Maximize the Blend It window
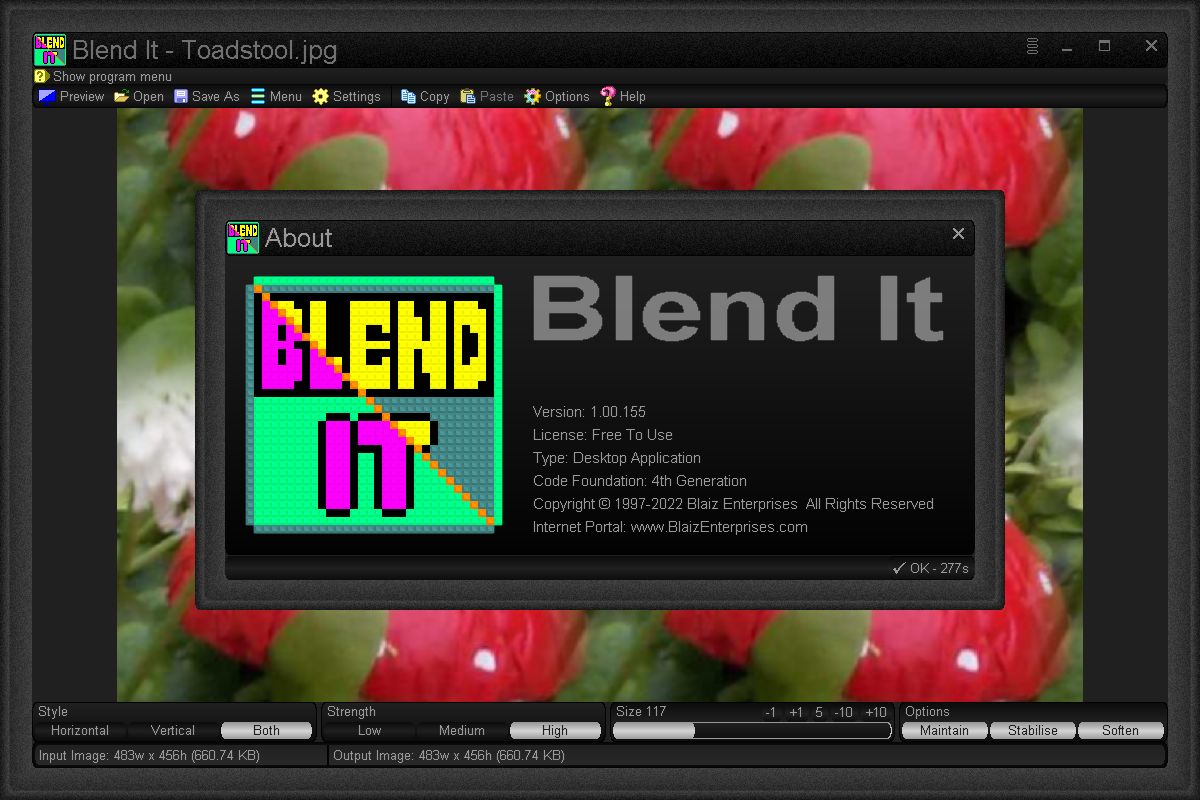The image size is (1200, 800). click(x=1104, y=46)
